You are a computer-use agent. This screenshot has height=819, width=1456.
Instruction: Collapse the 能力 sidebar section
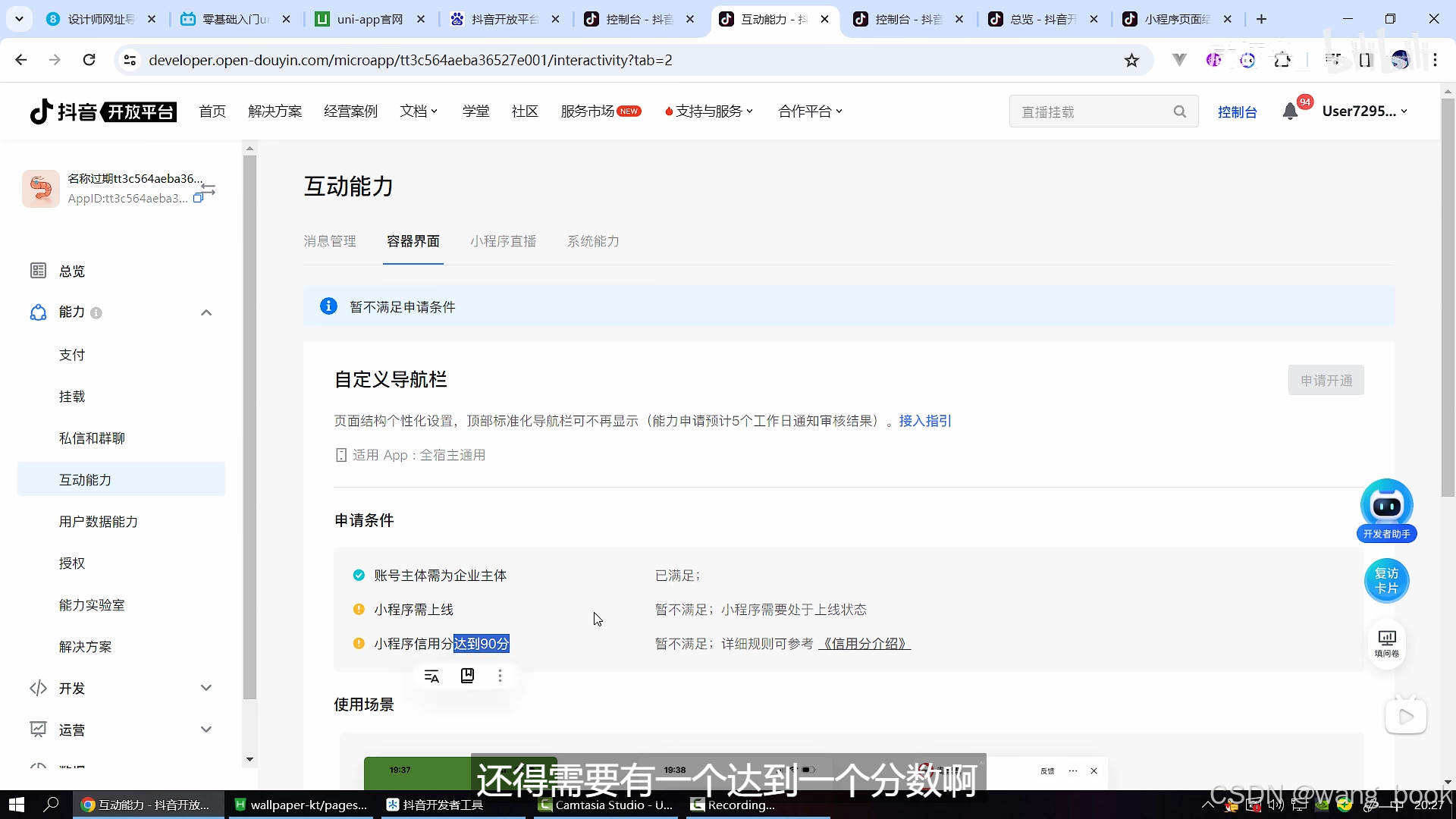[206, 312]
